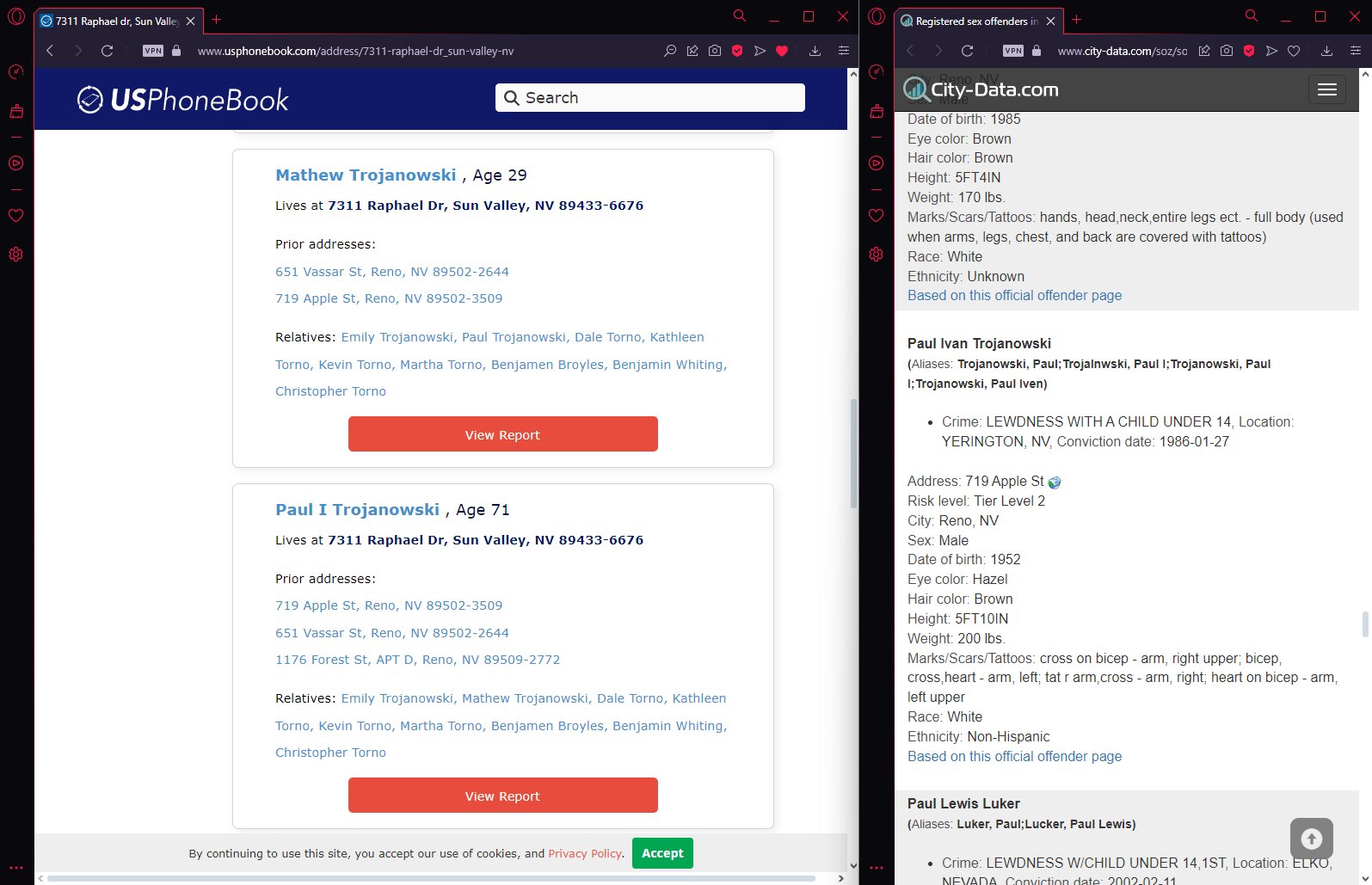Open settings gear in City-Data window sidebar
Viewport: 1372px width, 885px height.
click(876, 255)
